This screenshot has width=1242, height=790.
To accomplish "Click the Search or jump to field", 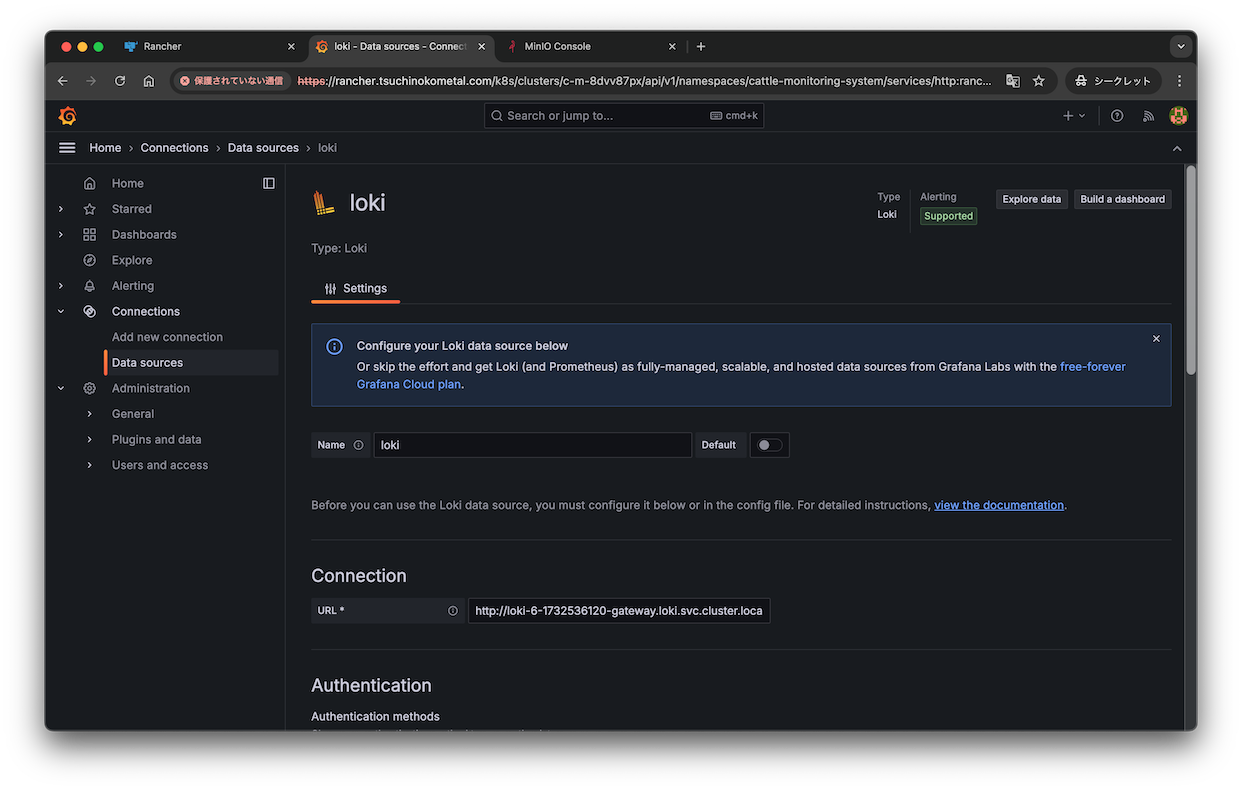I will pos(624,116).
